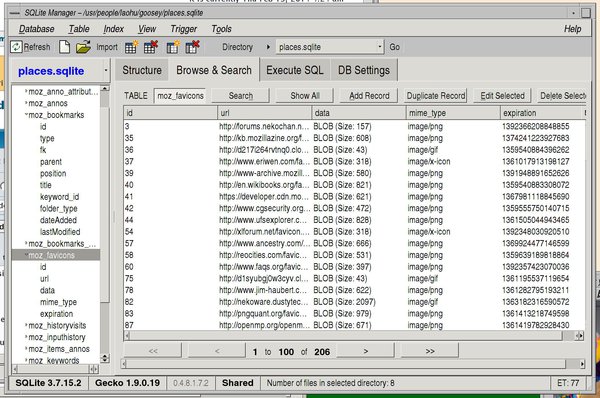Click the image/x-icon cell in row 37
600x398 pixels.
point(429,161)
